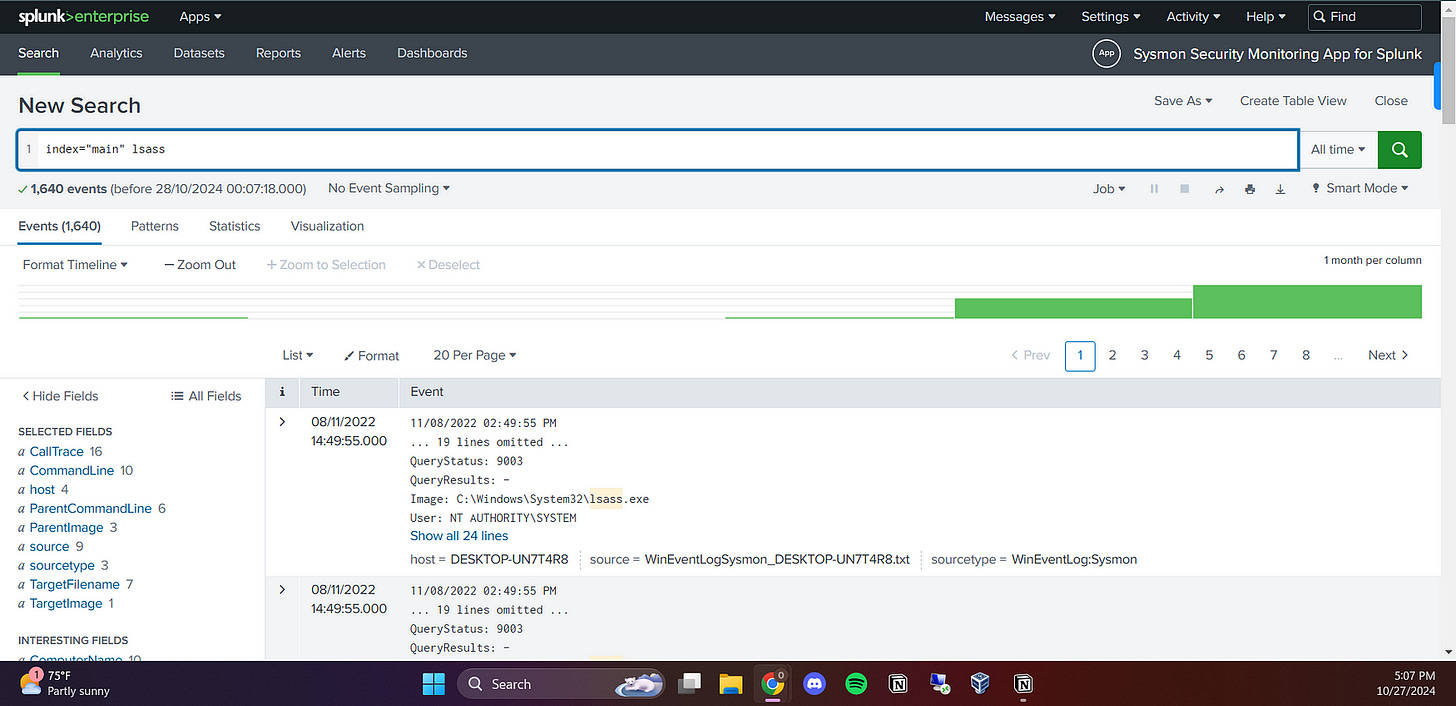Image resolution: width=1456 pixels, height=706 pixels.
Task: Click Create Table View
Action: coord(1293,101)
